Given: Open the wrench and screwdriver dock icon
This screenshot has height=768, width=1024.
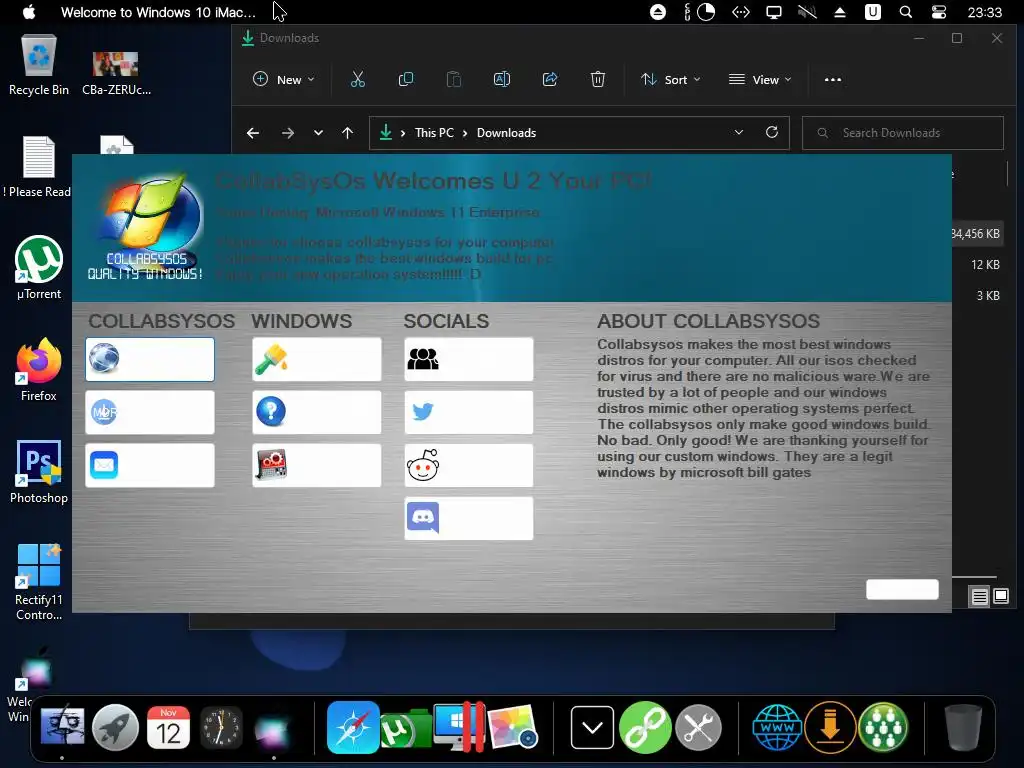Looking at the screenshot, I should tap(698, 728).
